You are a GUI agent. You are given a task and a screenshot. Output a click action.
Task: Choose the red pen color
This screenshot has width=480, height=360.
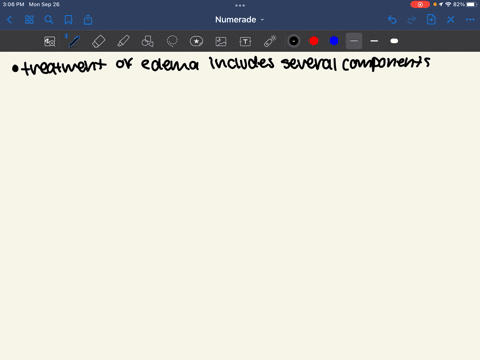click(x=314, y=41)
